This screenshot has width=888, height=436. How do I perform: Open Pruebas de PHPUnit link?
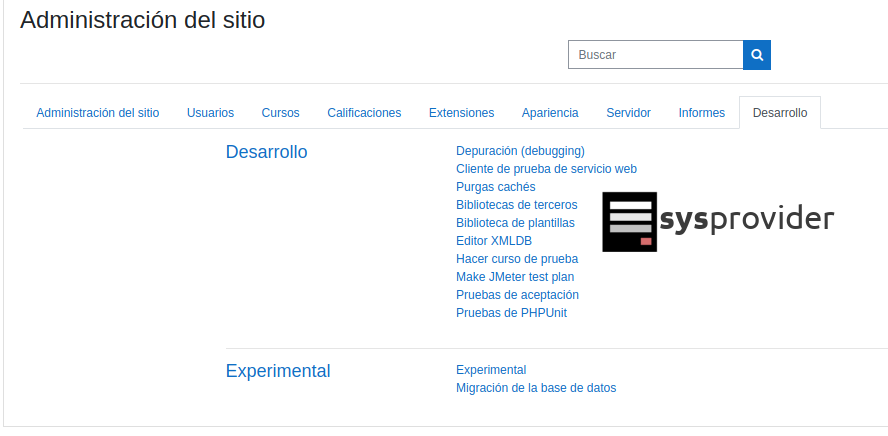511,313
